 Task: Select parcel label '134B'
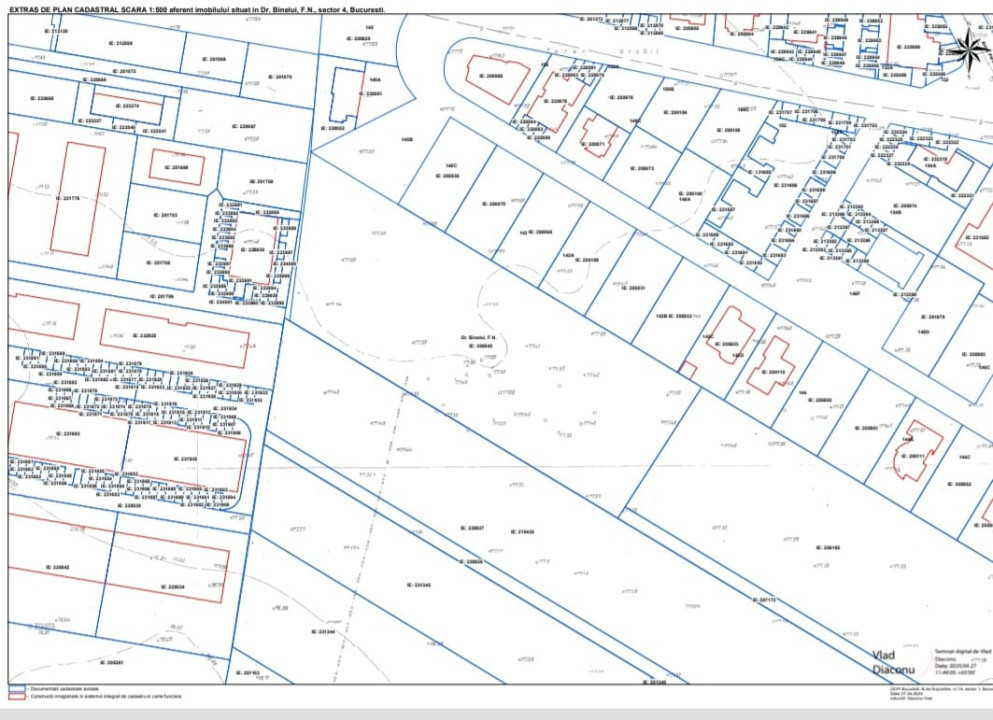tap(896, 213)
